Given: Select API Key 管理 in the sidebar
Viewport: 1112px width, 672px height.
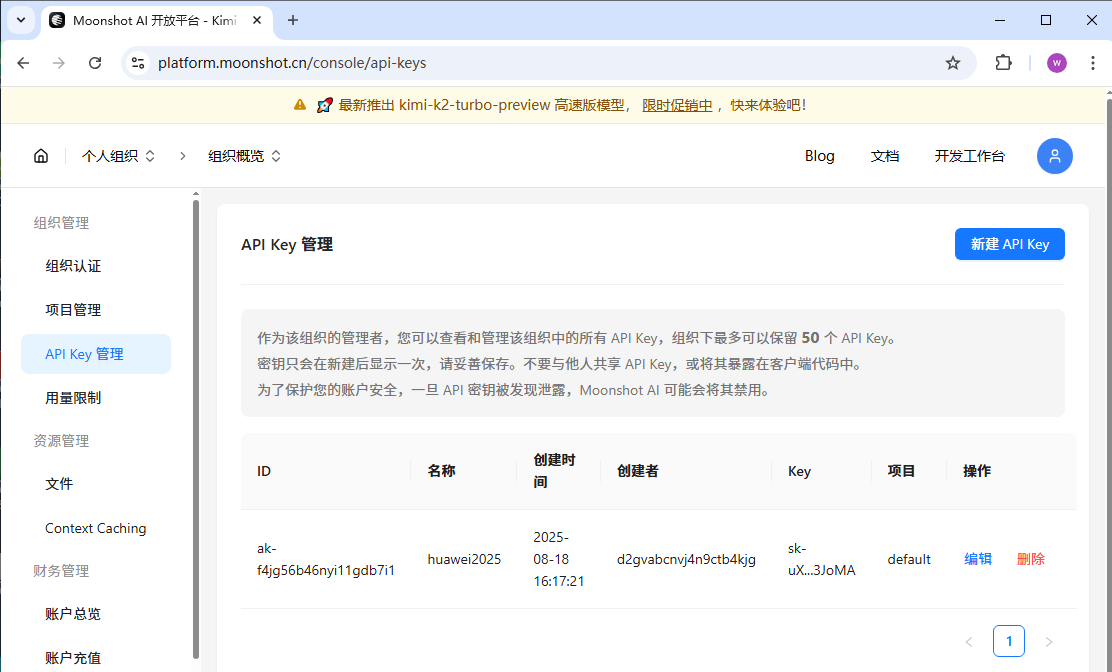Looking at the screenshot, I should coord(96,354).
